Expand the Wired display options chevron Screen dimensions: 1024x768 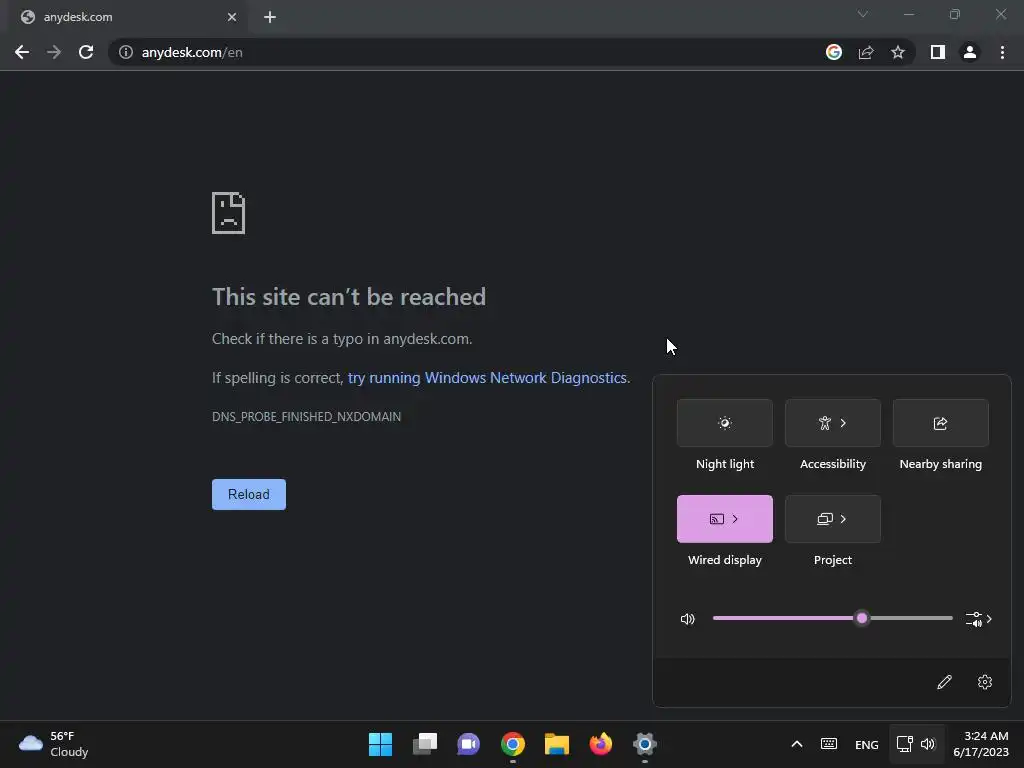735,519
